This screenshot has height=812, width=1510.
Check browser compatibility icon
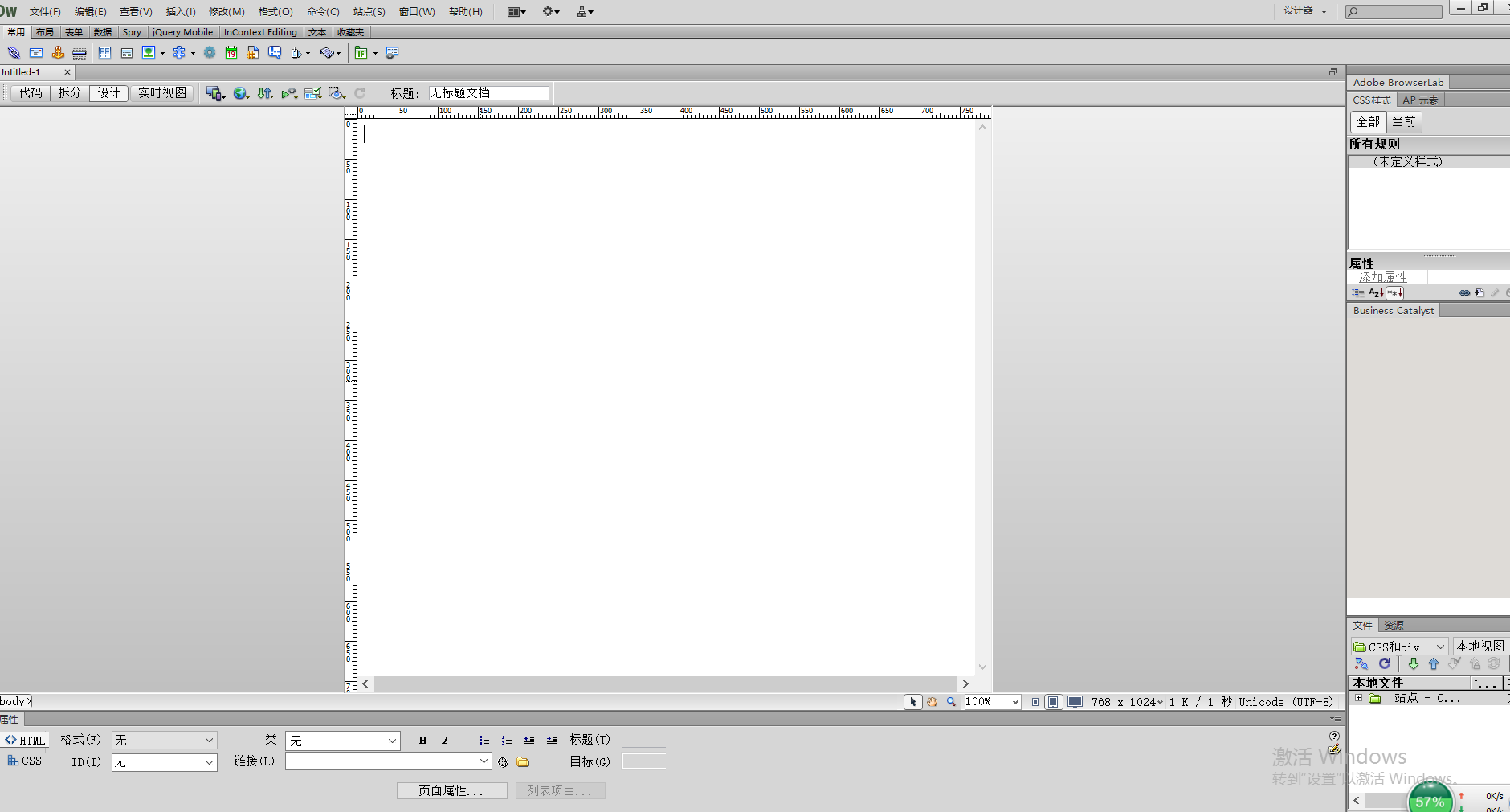click(312, 93)
